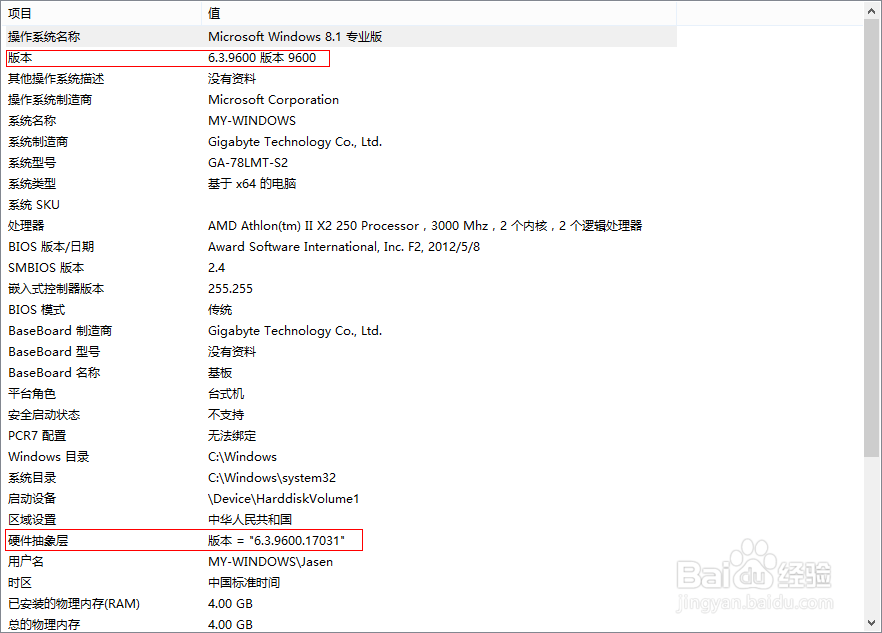
Task: Click the MY-WINDOWS\Jasen value
Action: tap(271, 562)
